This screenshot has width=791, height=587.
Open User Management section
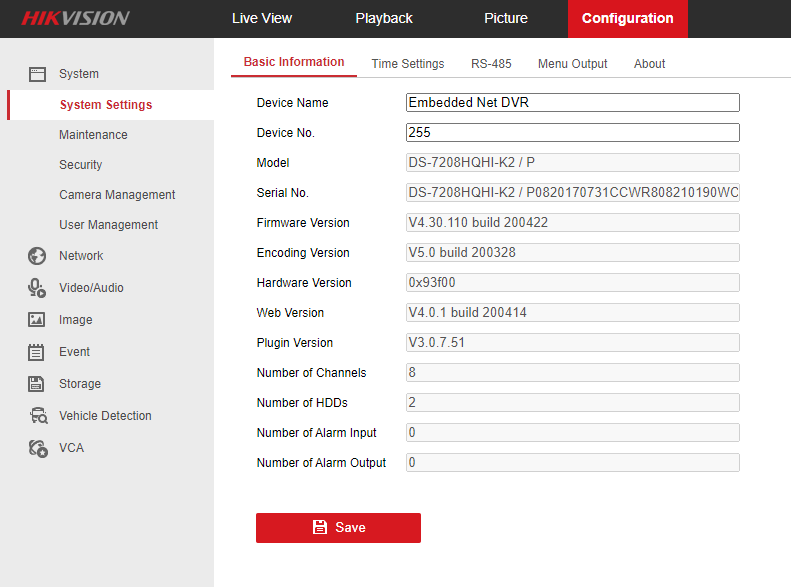pyautogui.click(x=108, y=225)
